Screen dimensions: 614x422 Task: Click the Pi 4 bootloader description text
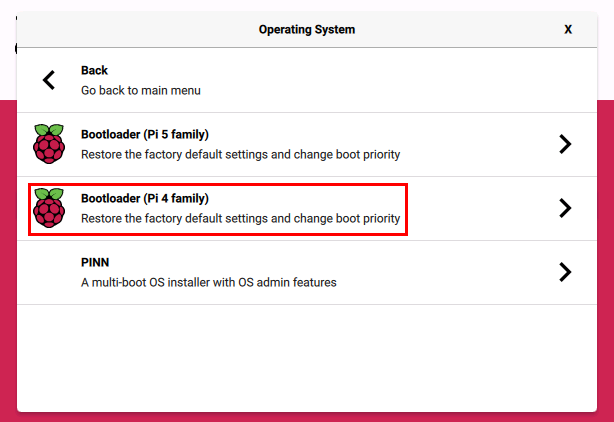tap(240, 218)
